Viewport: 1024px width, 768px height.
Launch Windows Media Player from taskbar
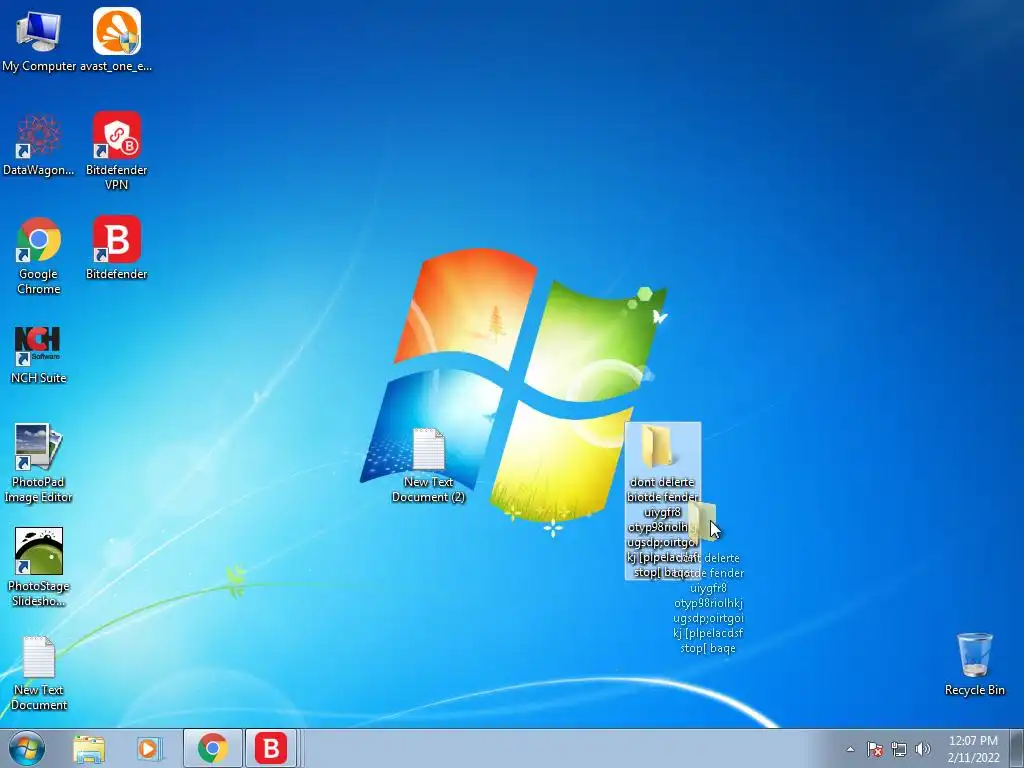click(x=149, y=749)
